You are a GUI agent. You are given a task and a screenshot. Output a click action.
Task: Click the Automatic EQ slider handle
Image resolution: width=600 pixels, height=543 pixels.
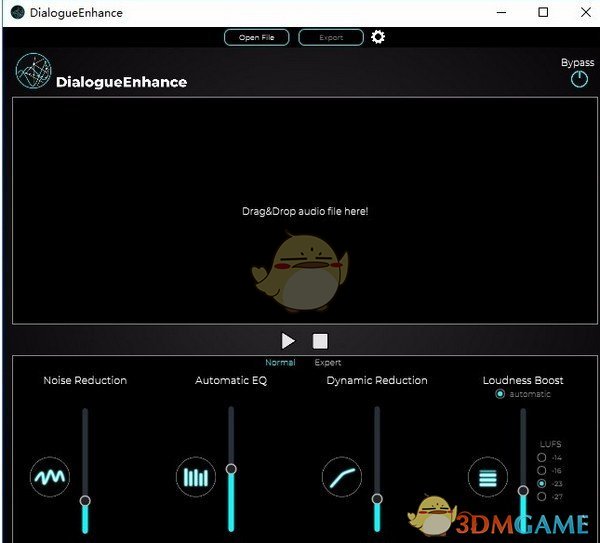point(231,469)
